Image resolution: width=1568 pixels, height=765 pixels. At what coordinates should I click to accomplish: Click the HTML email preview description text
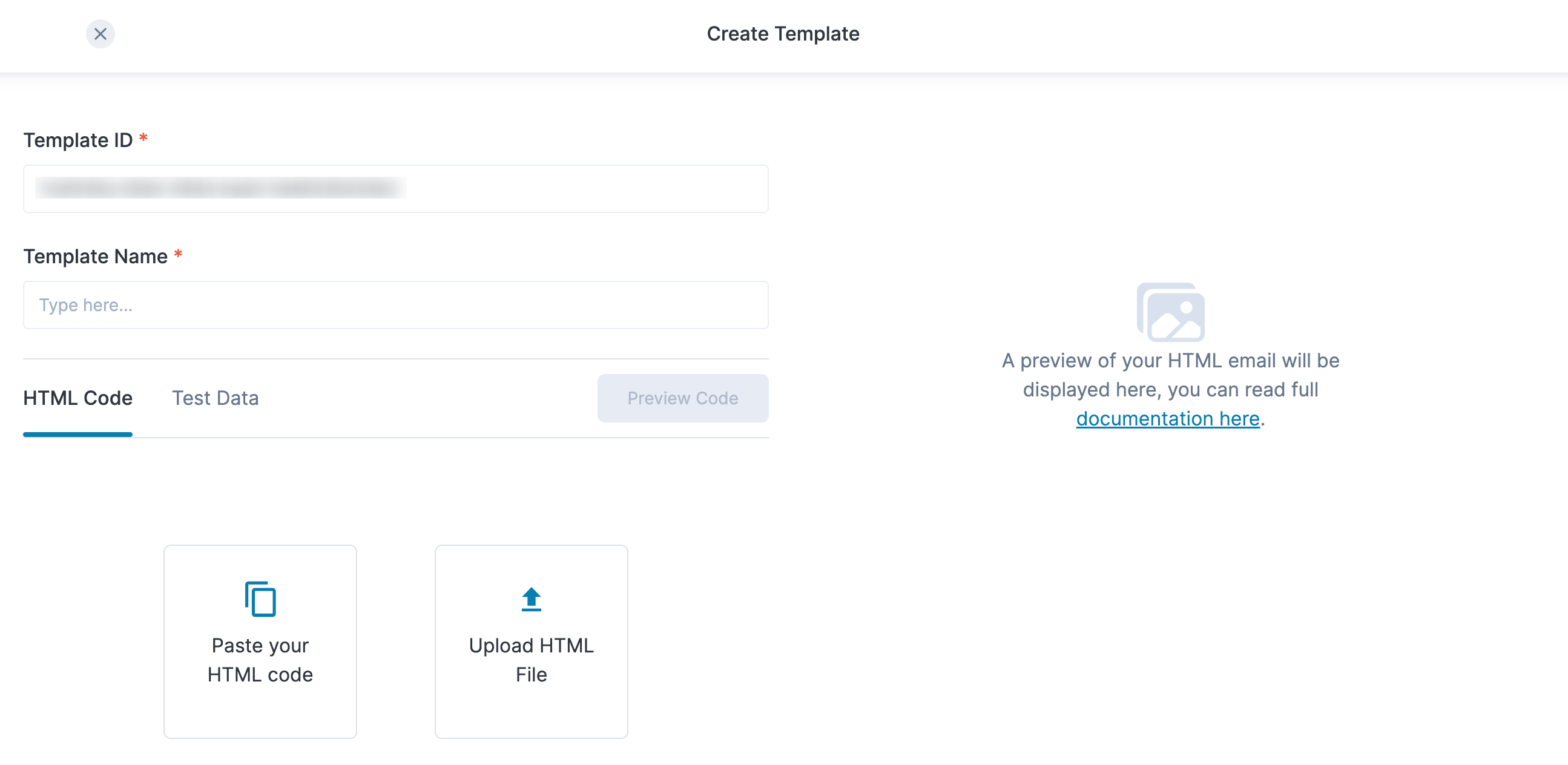pos(1170,375)
